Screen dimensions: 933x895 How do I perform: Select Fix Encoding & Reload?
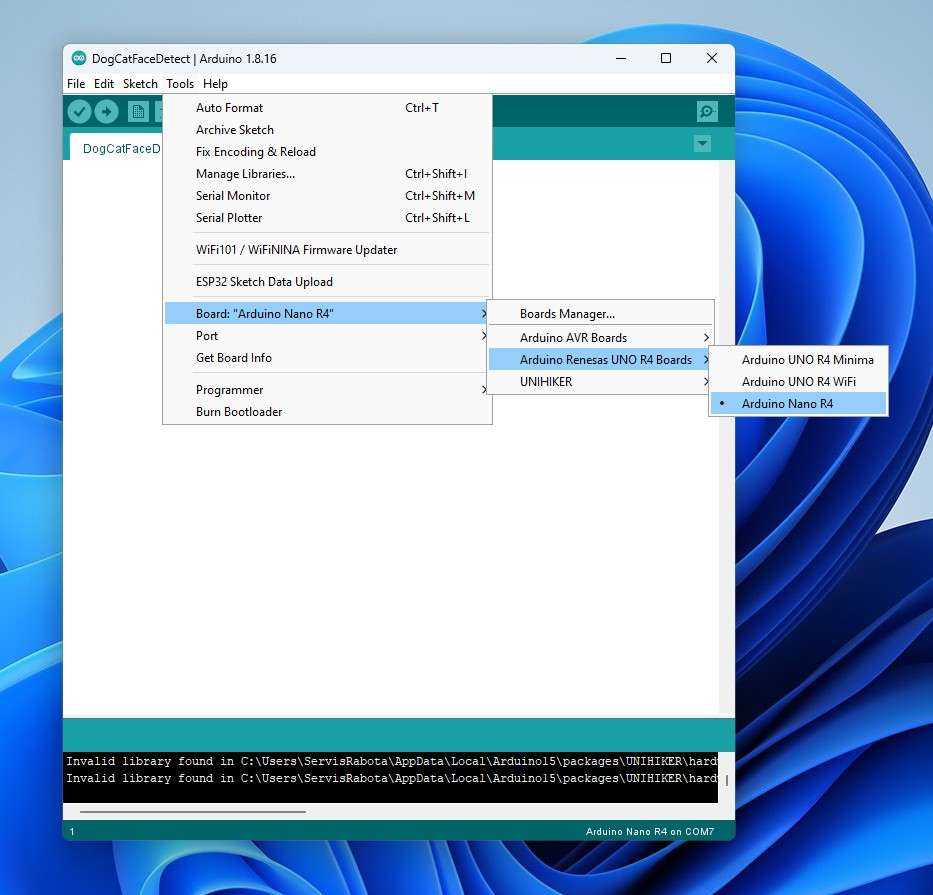pos(327,152)
